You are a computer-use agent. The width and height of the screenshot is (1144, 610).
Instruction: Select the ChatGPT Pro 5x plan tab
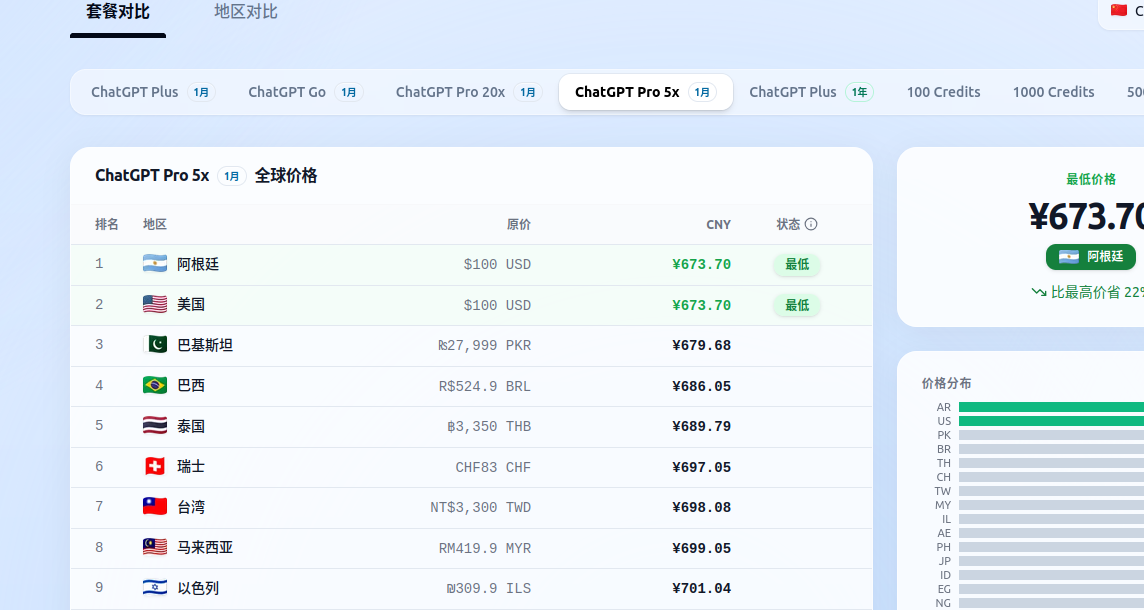646,92
